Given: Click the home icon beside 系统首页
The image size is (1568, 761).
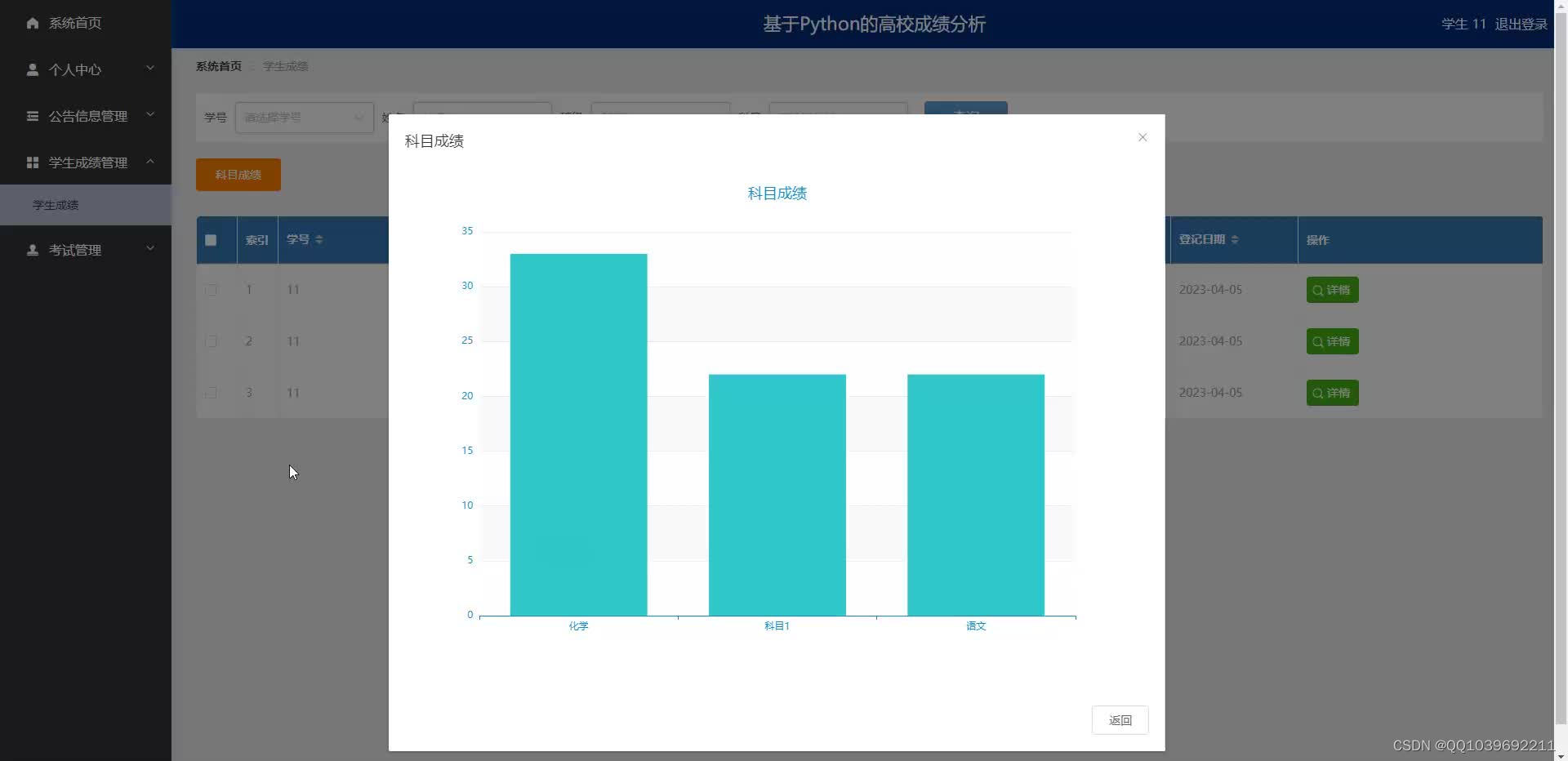Looking at the screenshot, I should pyautogui.click(x=33, y=23).
